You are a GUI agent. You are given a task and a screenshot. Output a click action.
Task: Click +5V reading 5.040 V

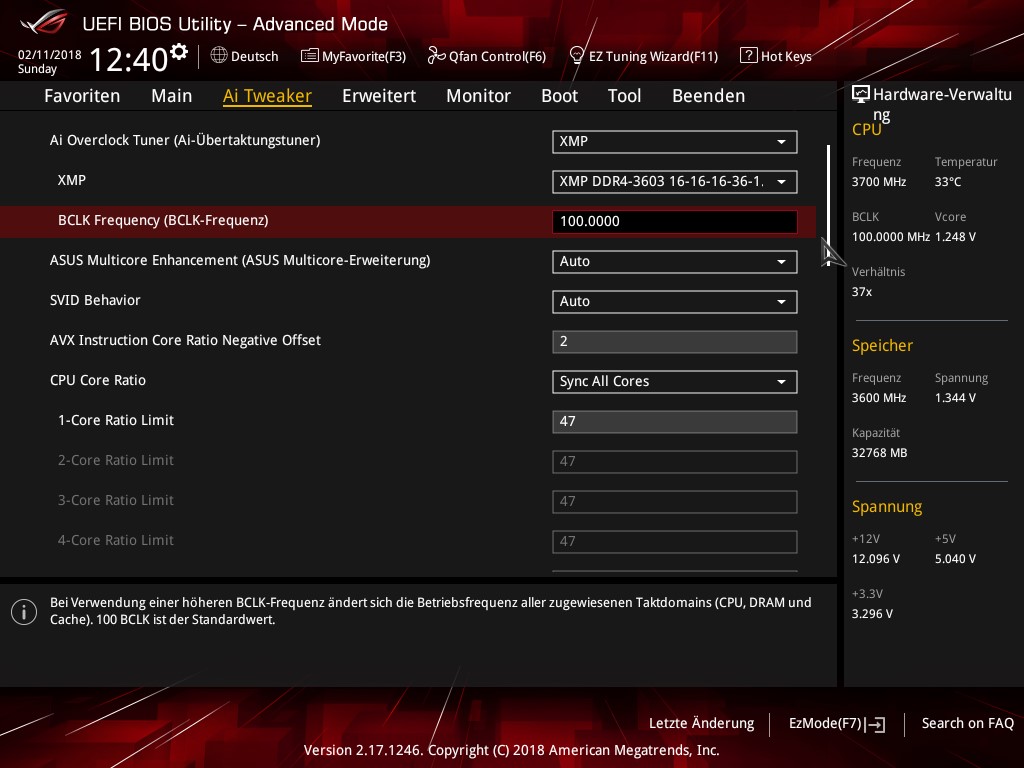click(x=955, y=559)
